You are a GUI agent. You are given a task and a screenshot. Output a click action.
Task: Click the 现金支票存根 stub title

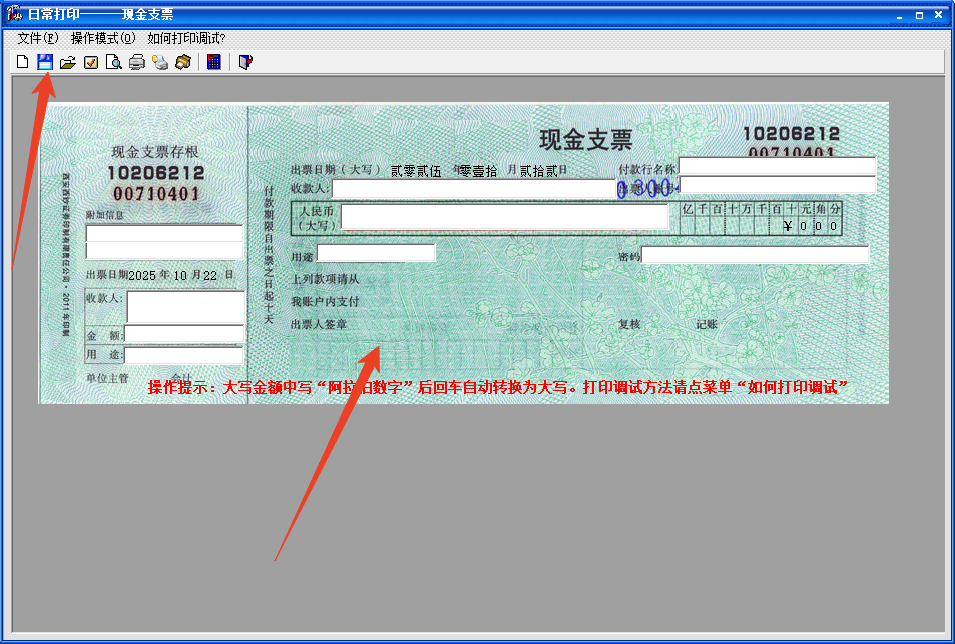click(155, 152)
